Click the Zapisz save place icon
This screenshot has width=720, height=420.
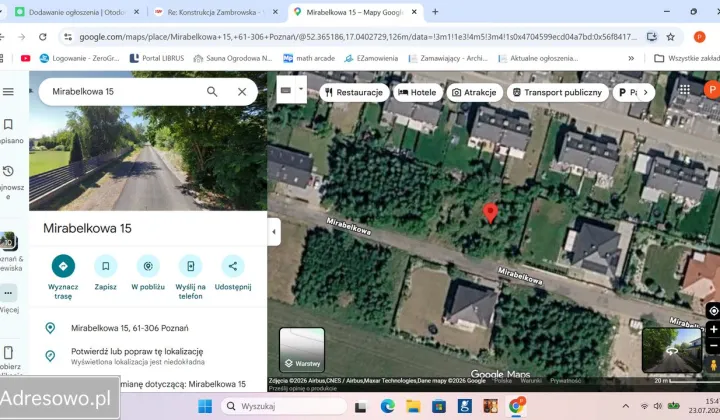point(106,266)
